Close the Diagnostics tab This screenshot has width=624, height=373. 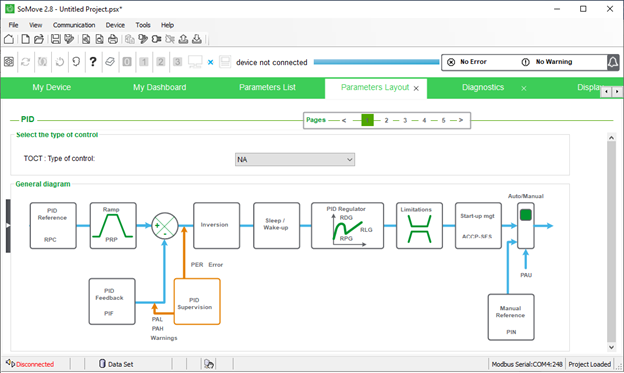click(x=524, y=88)
